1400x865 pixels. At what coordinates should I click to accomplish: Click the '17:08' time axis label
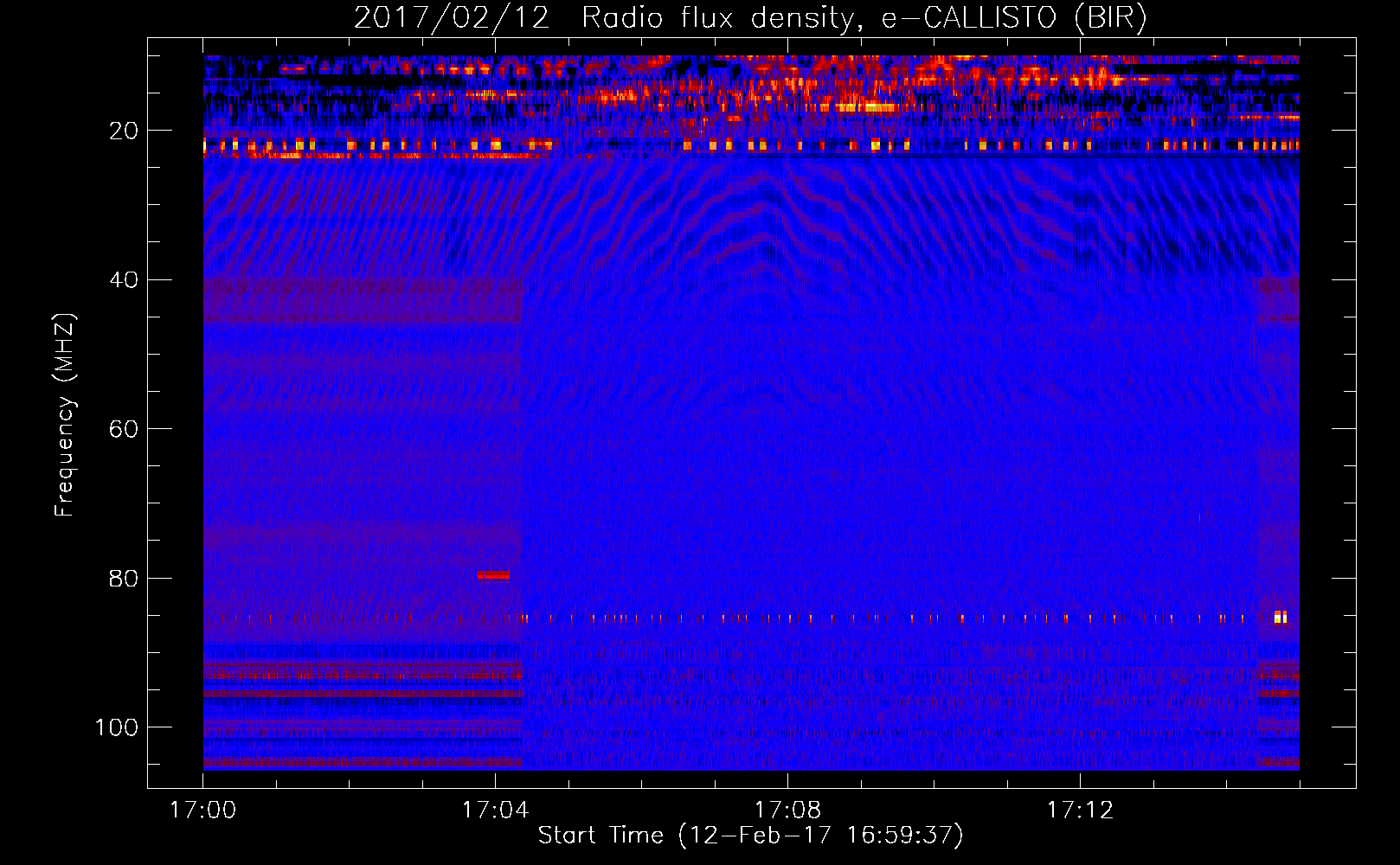(x=787, y=811)
